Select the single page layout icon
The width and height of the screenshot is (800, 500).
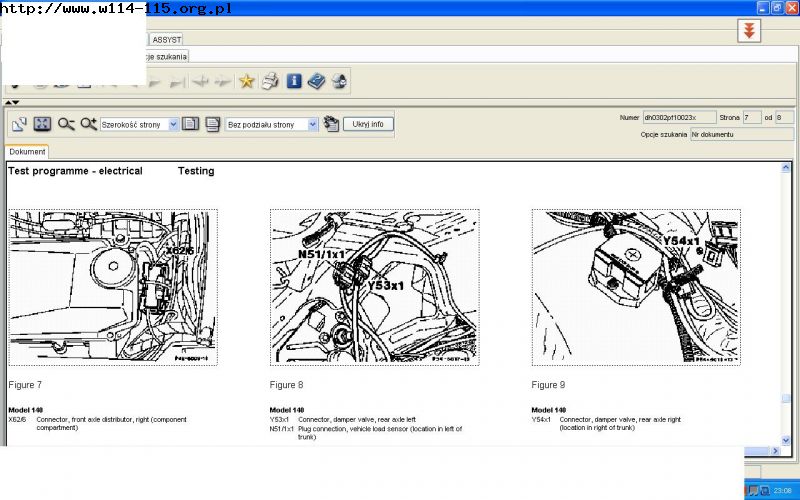(190, 124)
